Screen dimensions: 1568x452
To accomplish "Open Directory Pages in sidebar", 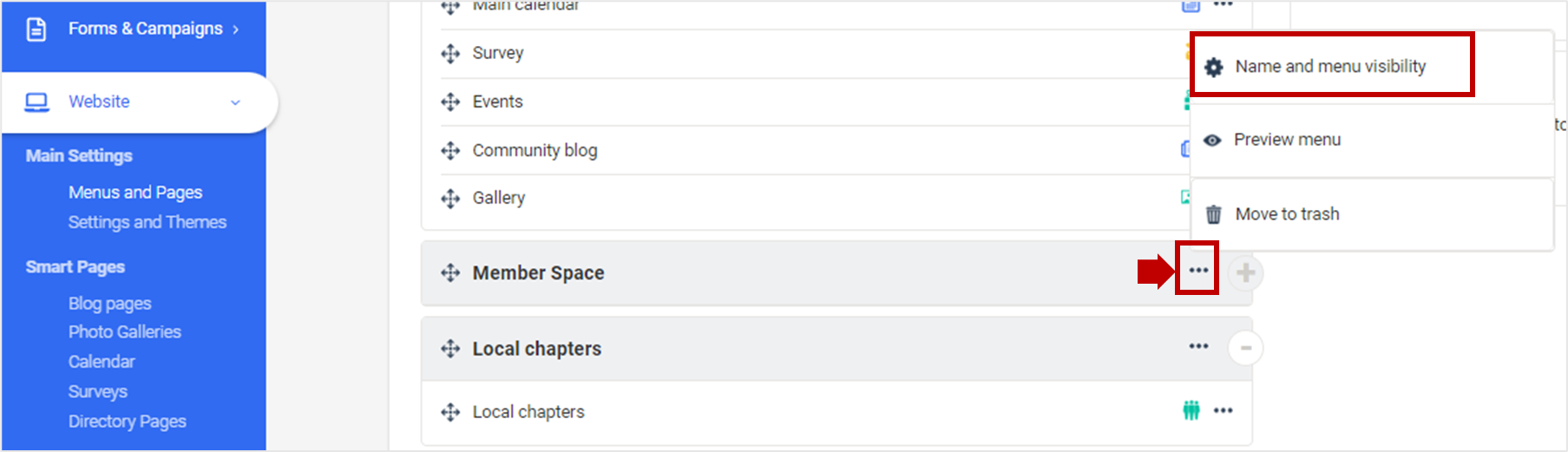I will (128, 422).
